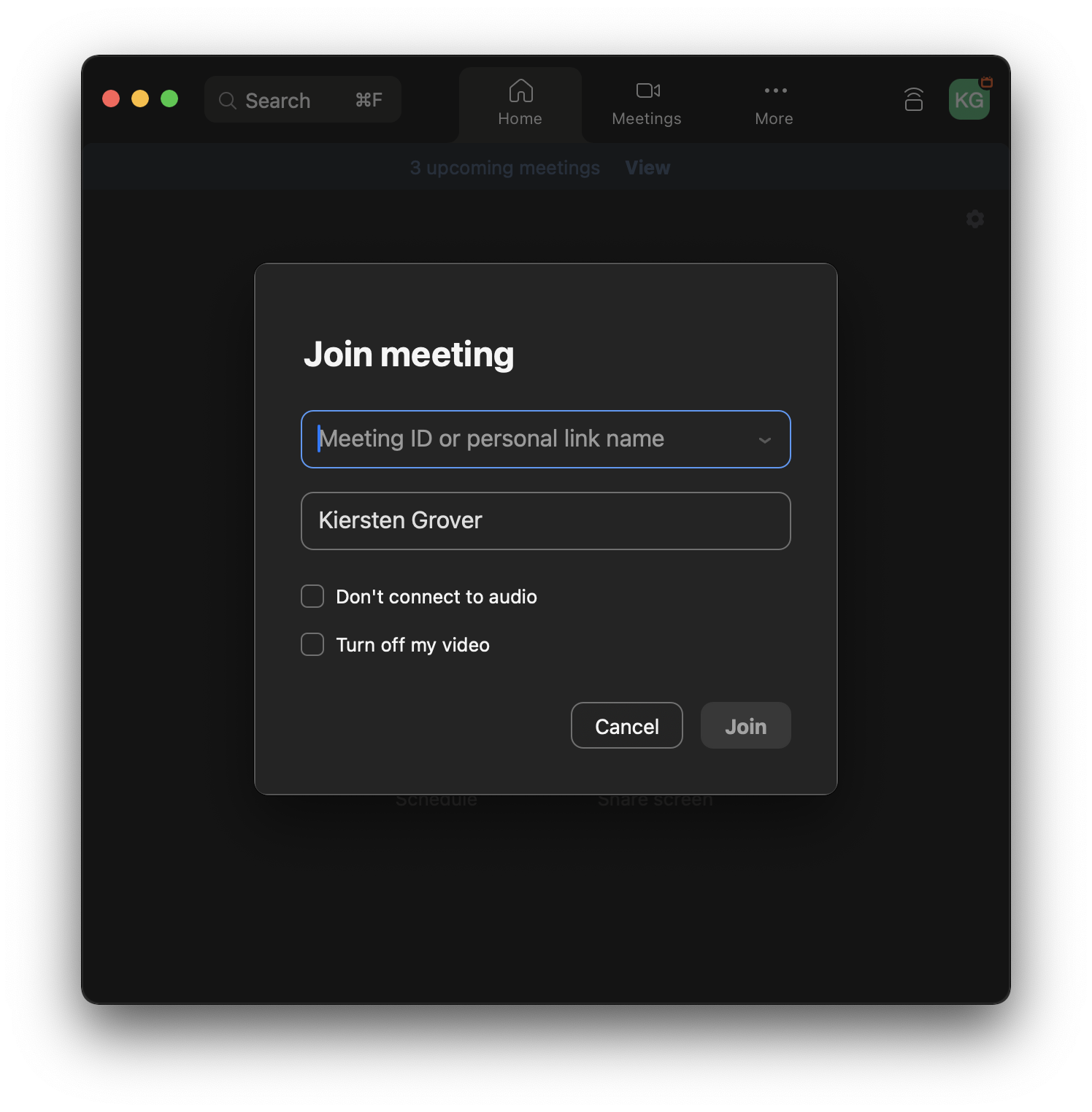The width and height of the screenshot is (1092, 1112).
Task: Focus the Meeting ID or personal link field
Action: click(526, 439)
